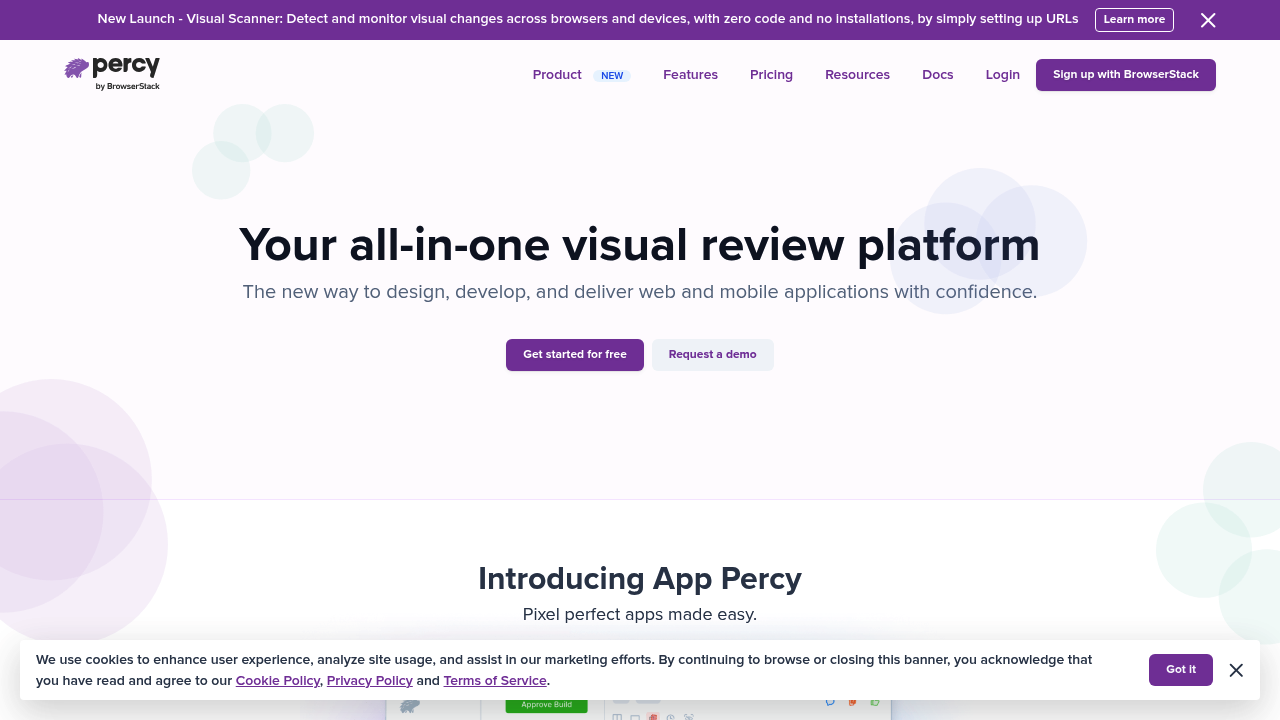Image resolution: width=1280 pixels, height=720 pixels.
Task: Click the green thumbs-up icon in preview
Action: pyautogui.click(x=875, y=703)
